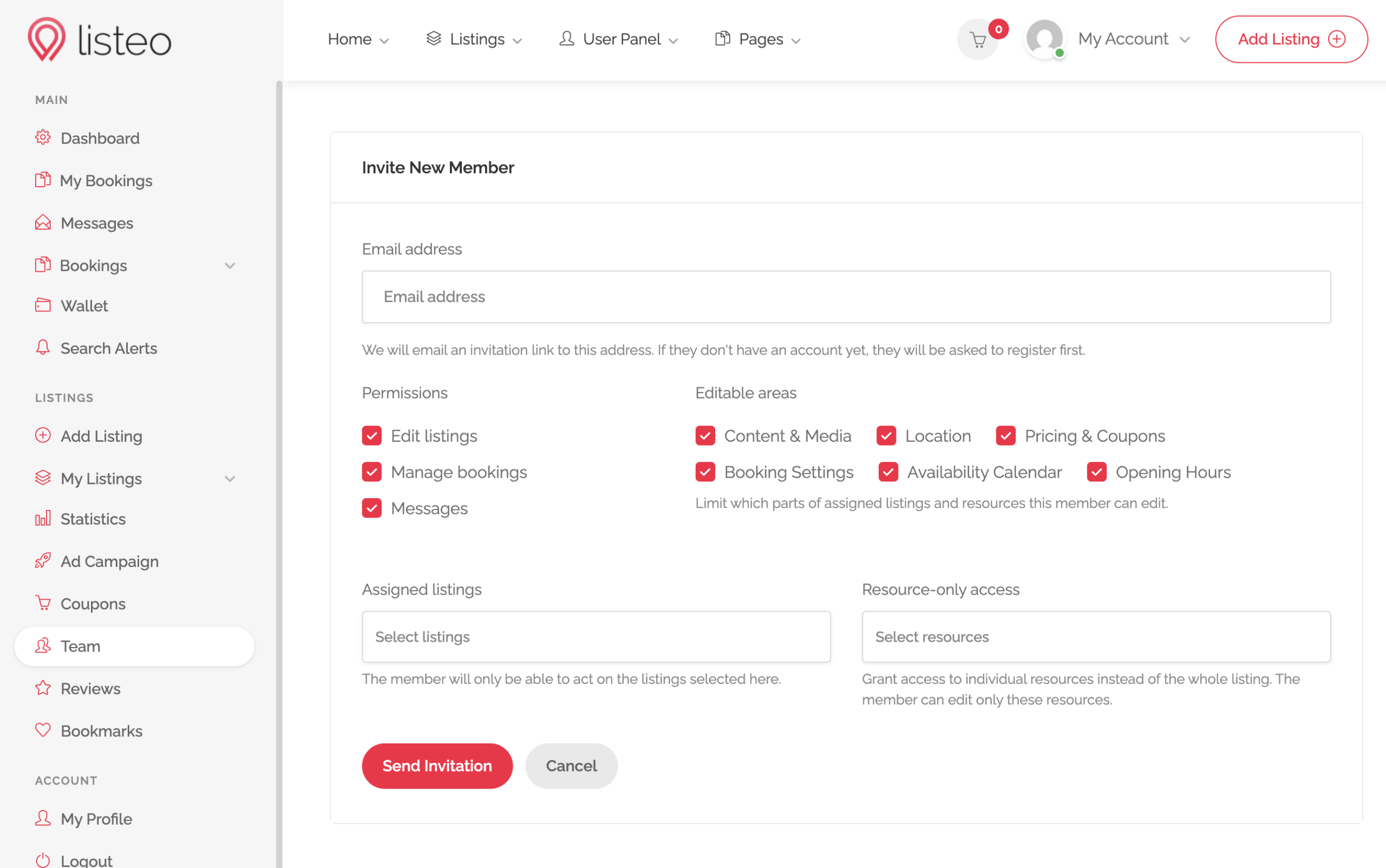Click the Reviews star icon
The height and width of the screenshot is (868, 1386).
[x=43, y=688]
